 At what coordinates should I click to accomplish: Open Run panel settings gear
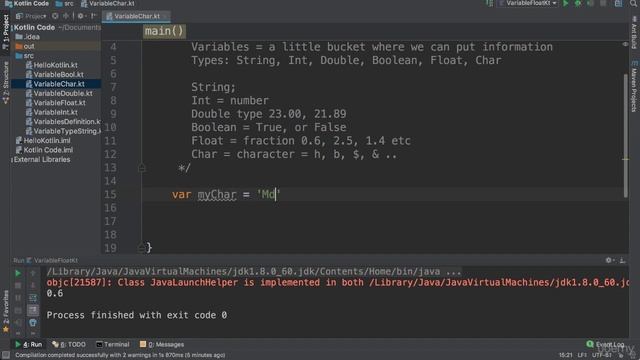(x=609, y=260)
